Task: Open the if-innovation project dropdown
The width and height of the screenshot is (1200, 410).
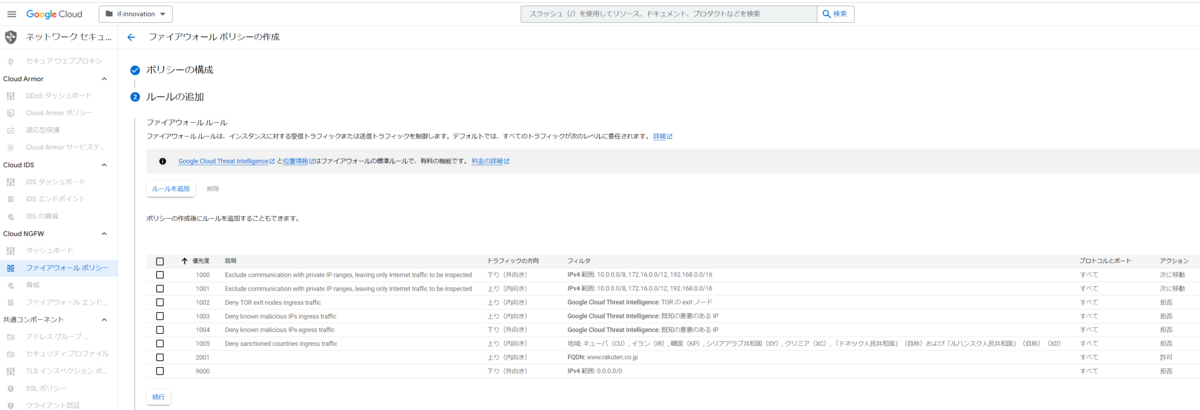Action: tap(136, 14)
